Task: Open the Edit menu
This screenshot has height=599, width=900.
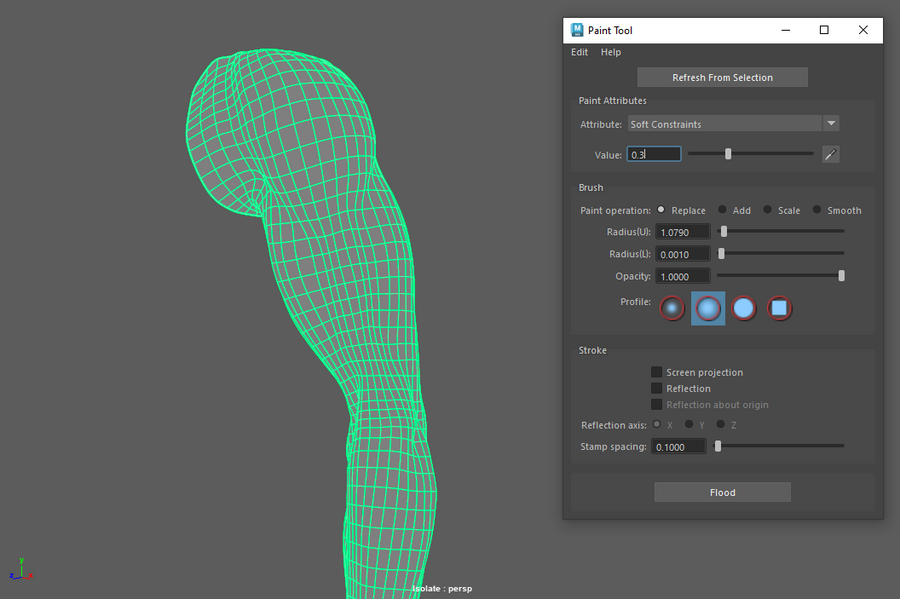Action: pos(579,52)
